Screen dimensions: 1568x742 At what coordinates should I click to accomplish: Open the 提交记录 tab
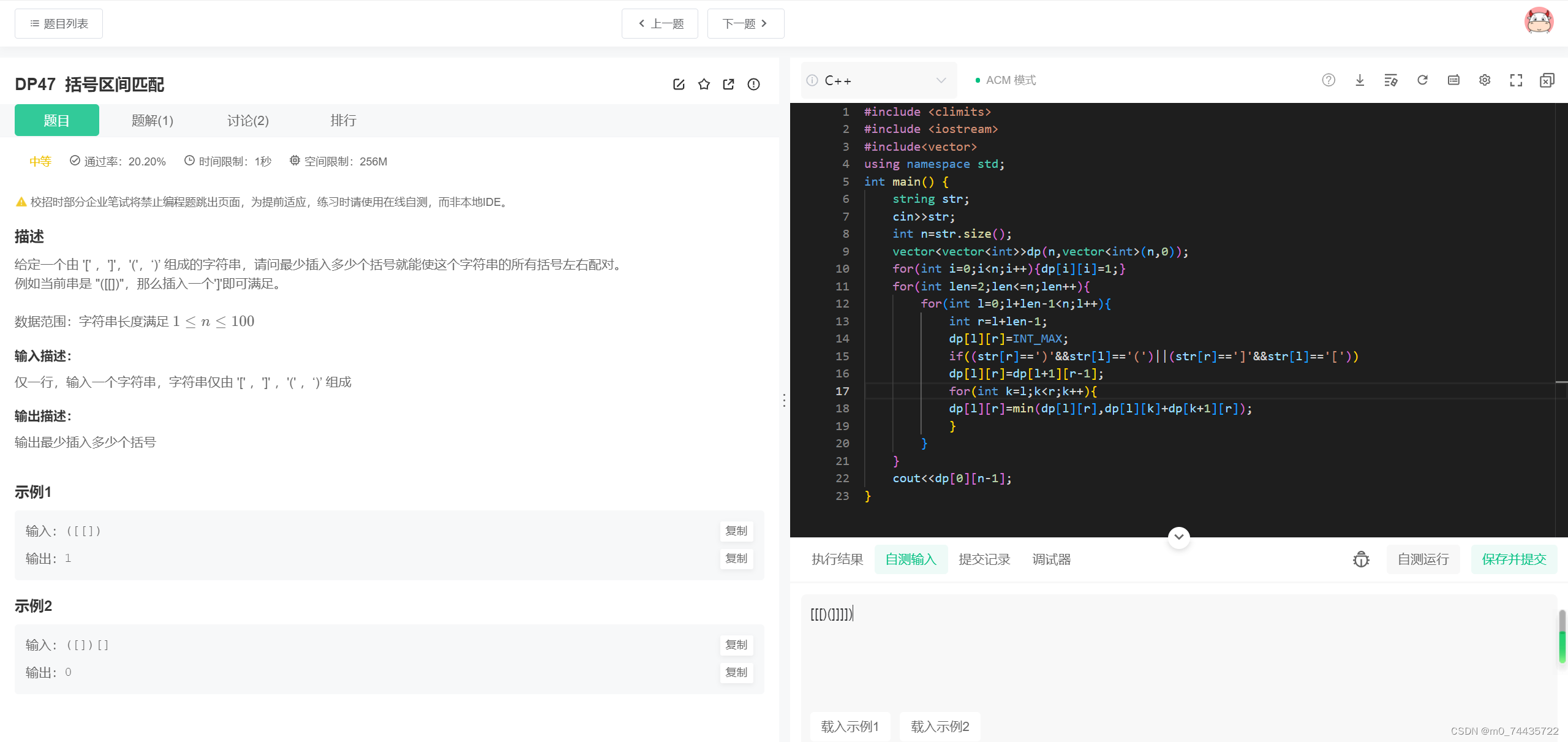click(984, 559)
